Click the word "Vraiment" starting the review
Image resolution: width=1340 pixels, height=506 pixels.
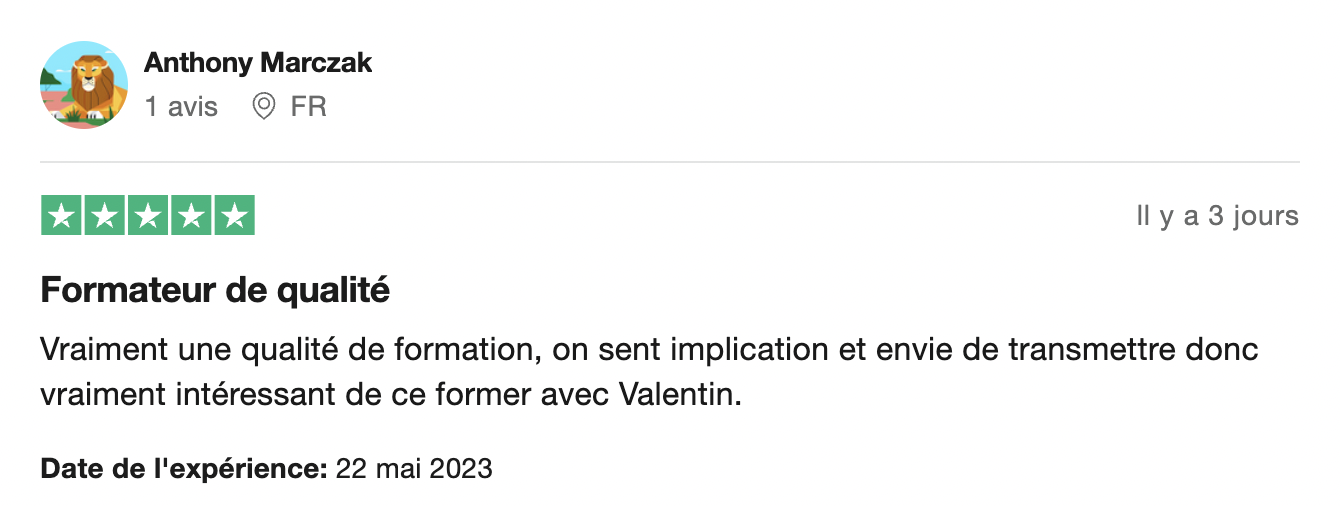(x=92, y=351)
